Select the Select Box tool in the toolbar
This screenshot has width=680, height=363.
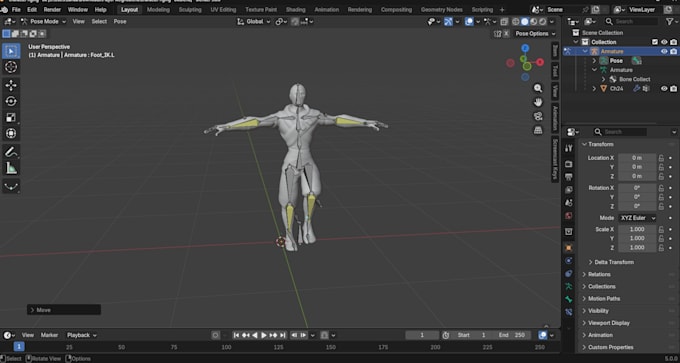point(11,51)
